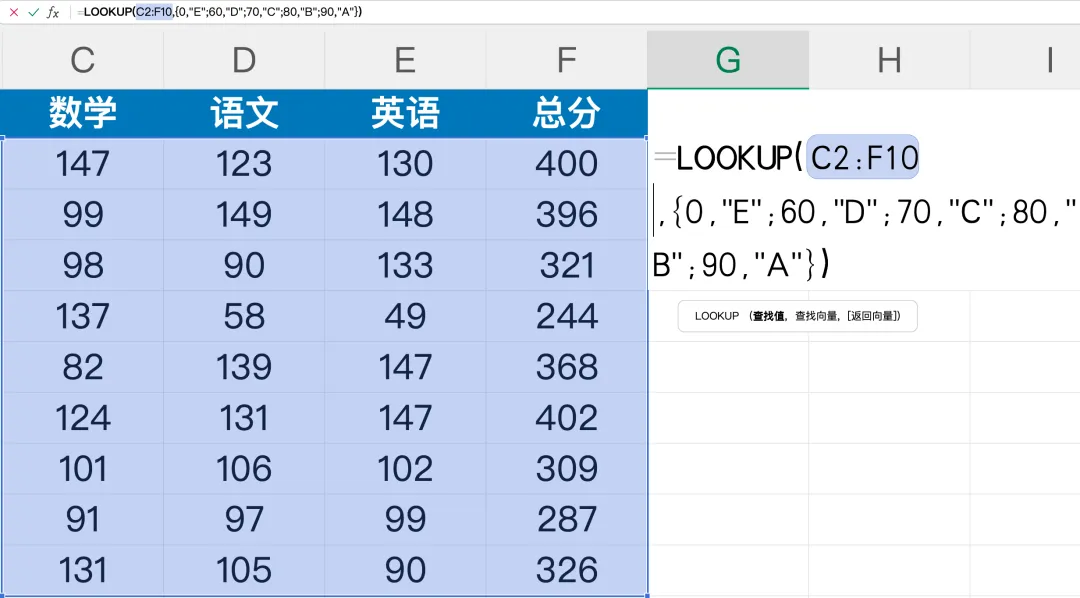Screen dimensions: 1080x598
Task: Select 数学 cell with value 124
Action: (83, 418)
